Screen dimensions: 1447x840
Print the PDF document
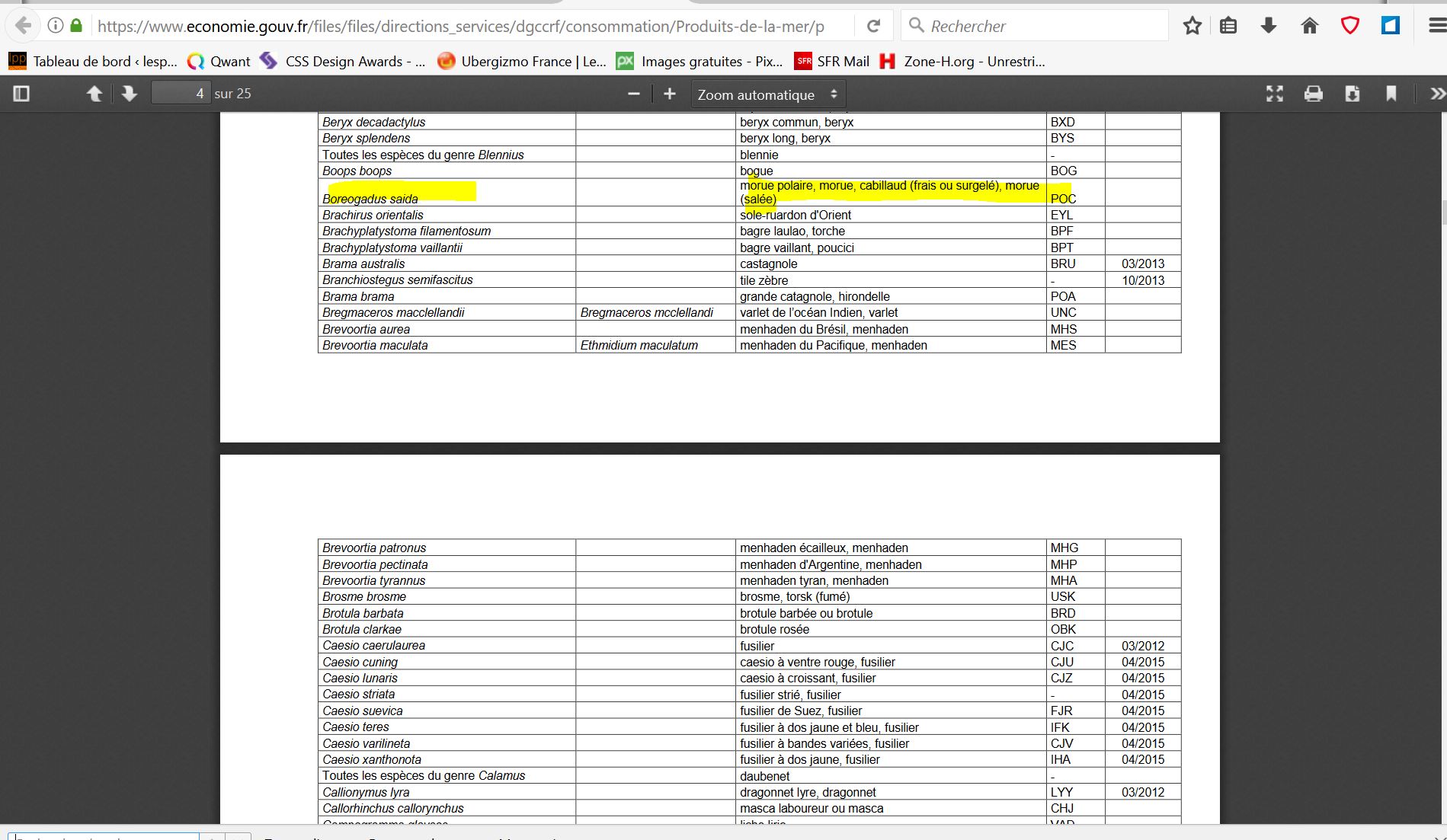1313,94
